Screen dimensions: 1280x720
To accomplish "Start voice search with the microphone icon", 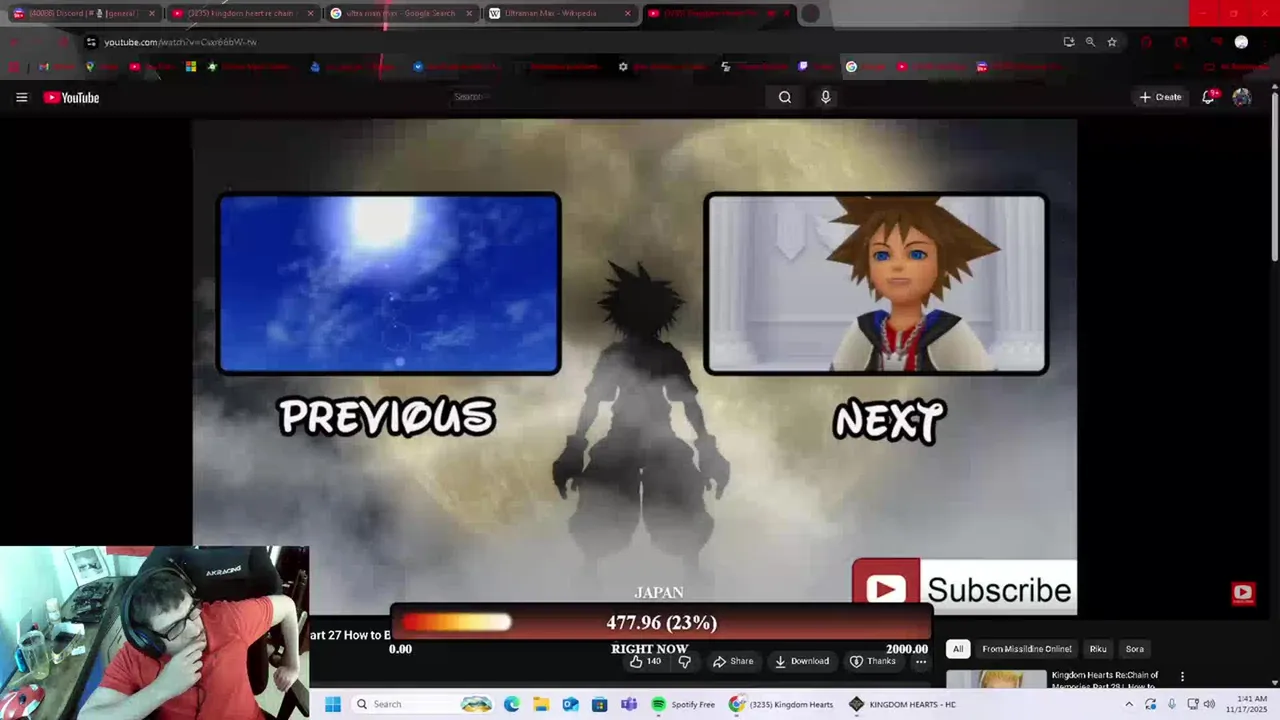I will point(826,97).
